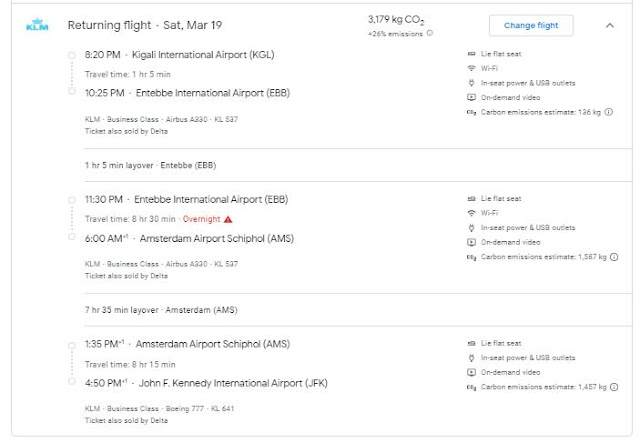Viewport: 640px width, 443px height.
Task: Click lie flat seat icon in first segment
Action: (471, 53)
